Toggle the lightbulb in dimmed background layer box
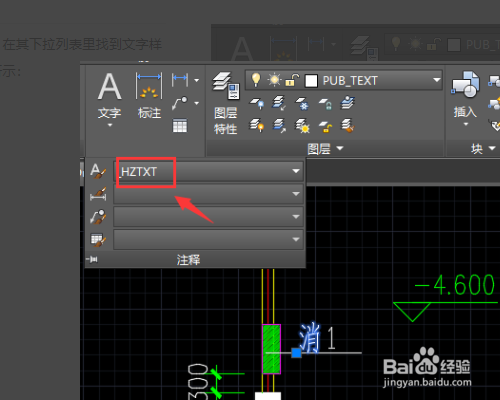The width and height of the screenshot is (500, 400). [395, 44]
